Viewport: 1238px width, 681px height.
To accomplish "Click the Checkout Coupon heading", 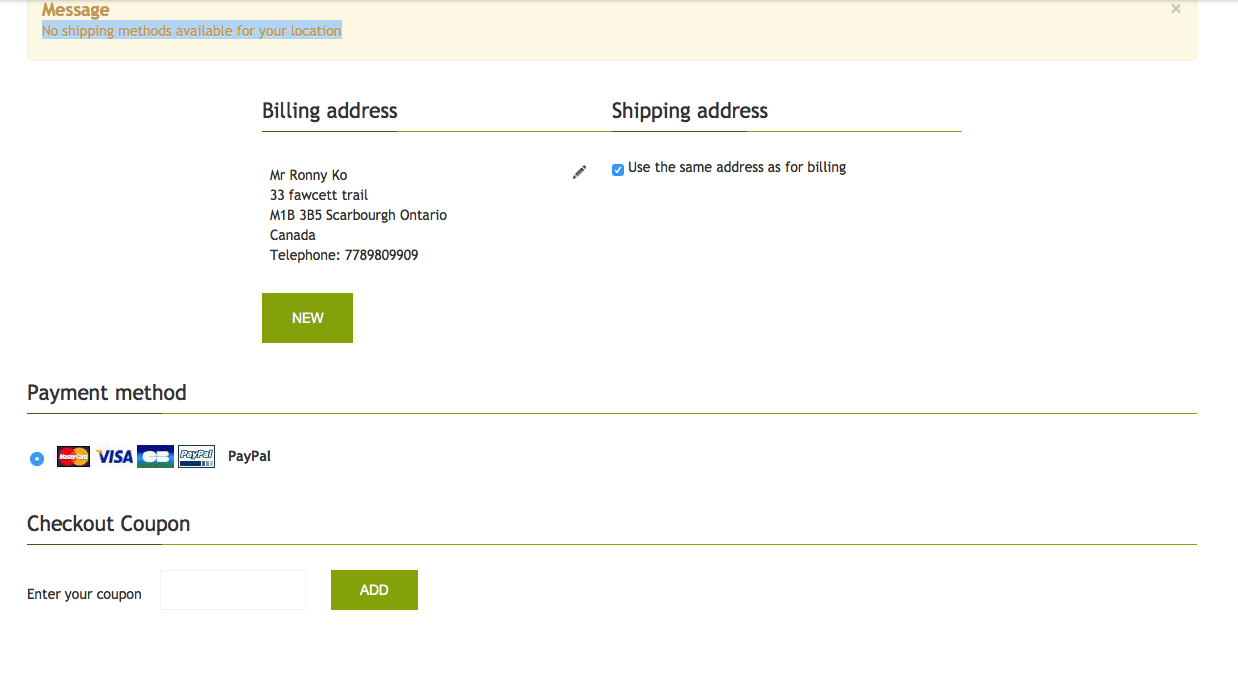I will point(109,524).
